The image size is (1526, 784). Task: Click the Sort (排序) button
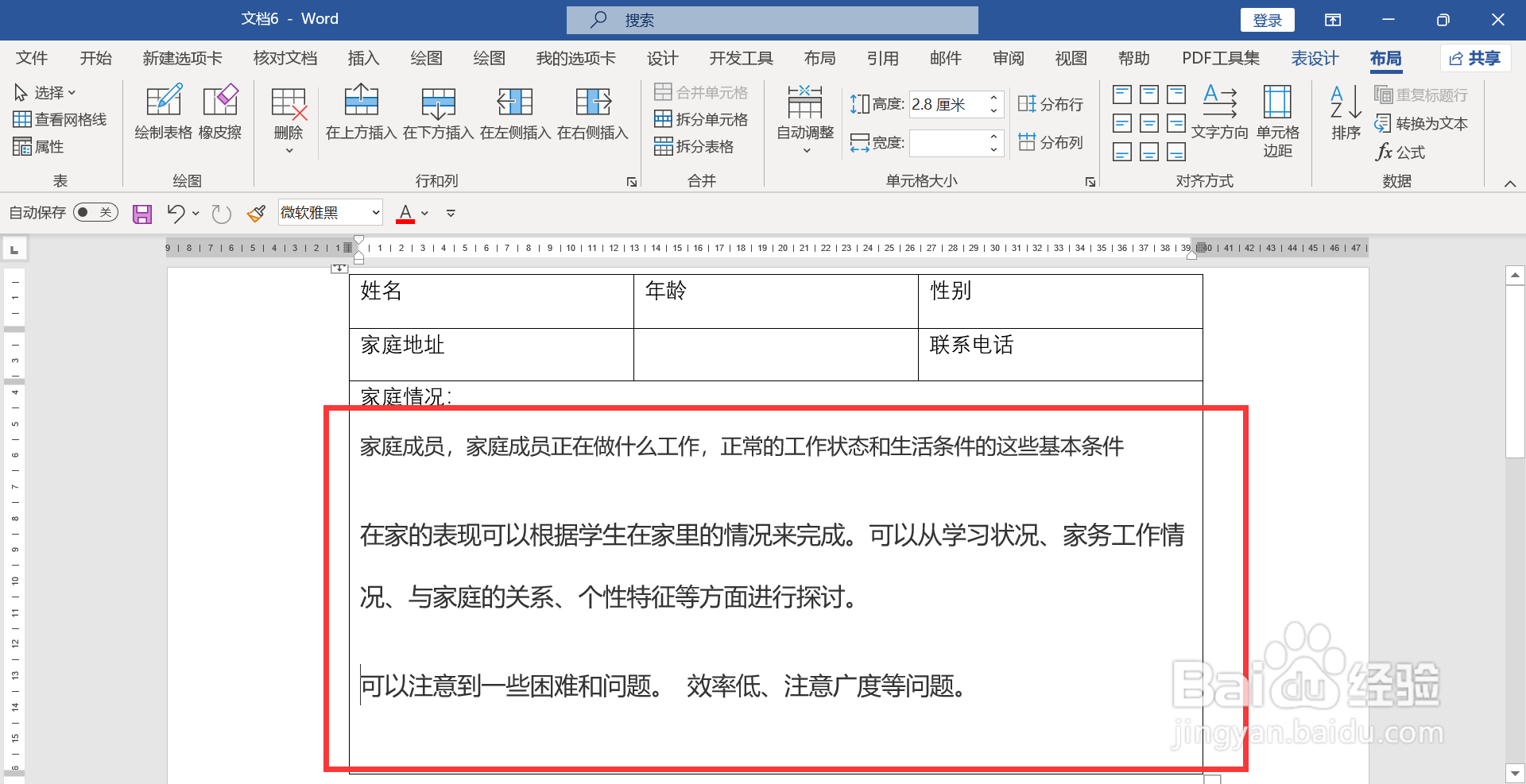click(x=1346, y=112)
